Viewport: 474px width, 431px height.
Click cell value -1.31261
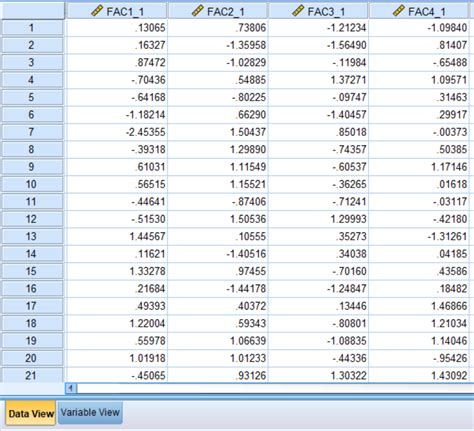coord(419,236)
